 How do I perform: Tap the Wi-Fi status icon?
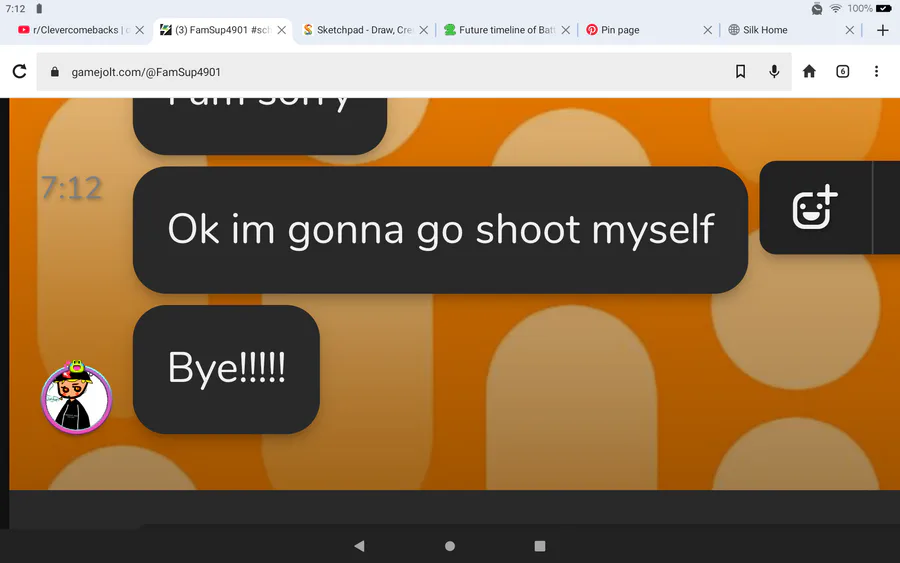click(x=836, y=9)
